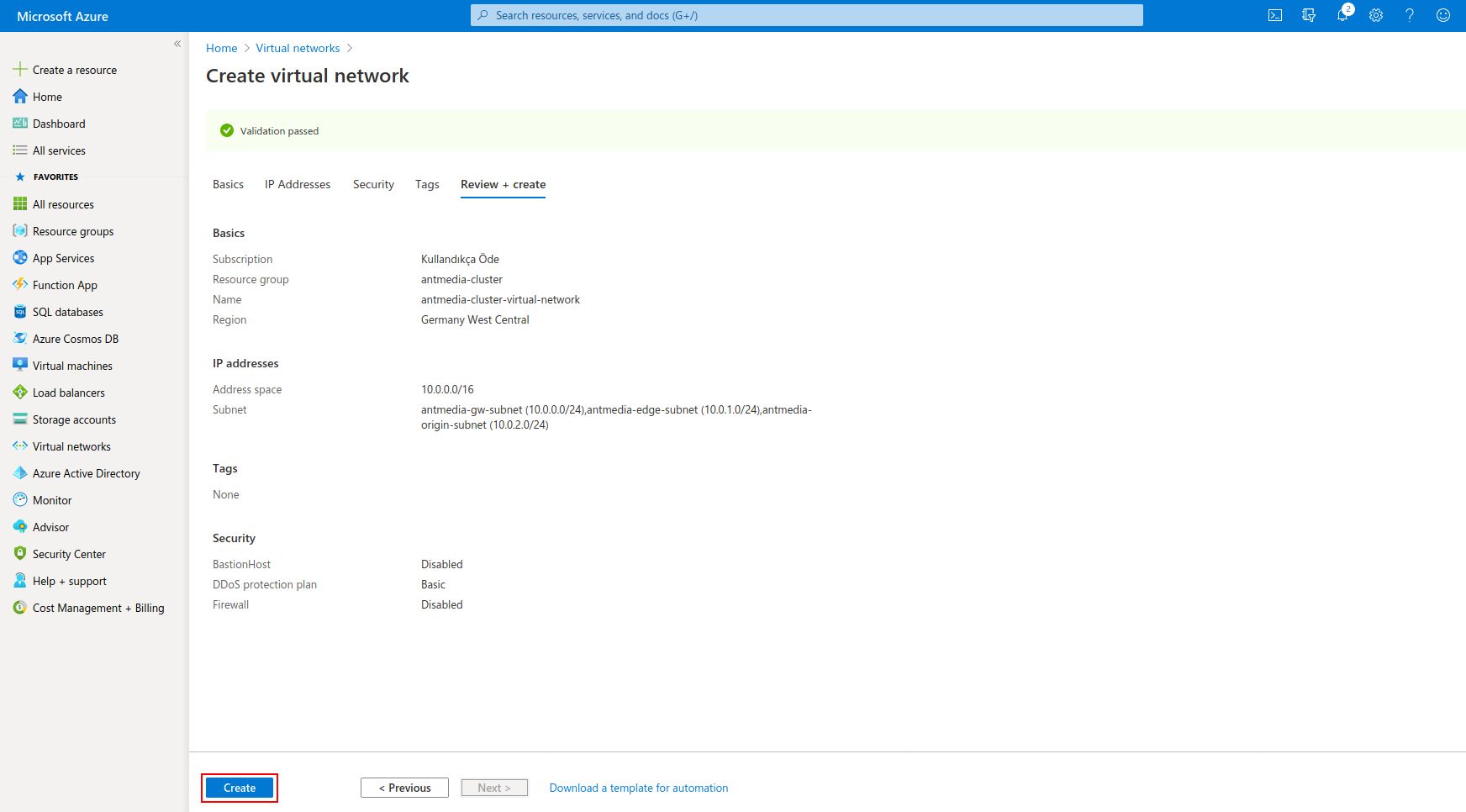
Task: Open portal settings gear icon
Action: 1376,15
